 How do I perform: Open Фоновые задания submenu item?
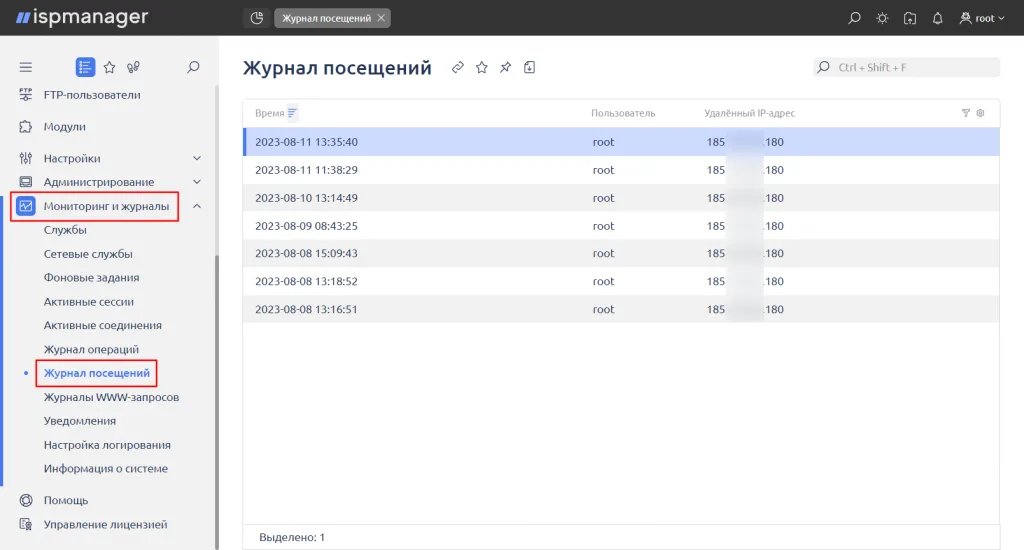[91, 278]
